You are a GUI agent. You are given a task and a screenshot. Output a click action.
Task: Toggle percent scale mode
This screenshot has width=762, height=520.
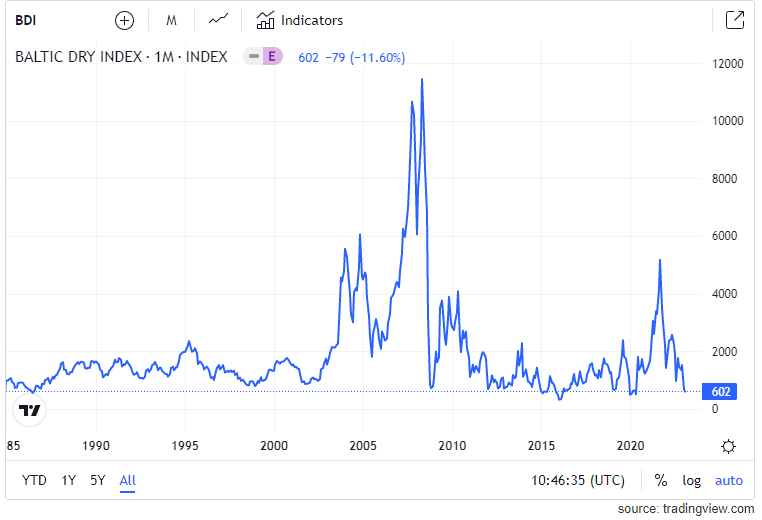(x=660, y=480)
